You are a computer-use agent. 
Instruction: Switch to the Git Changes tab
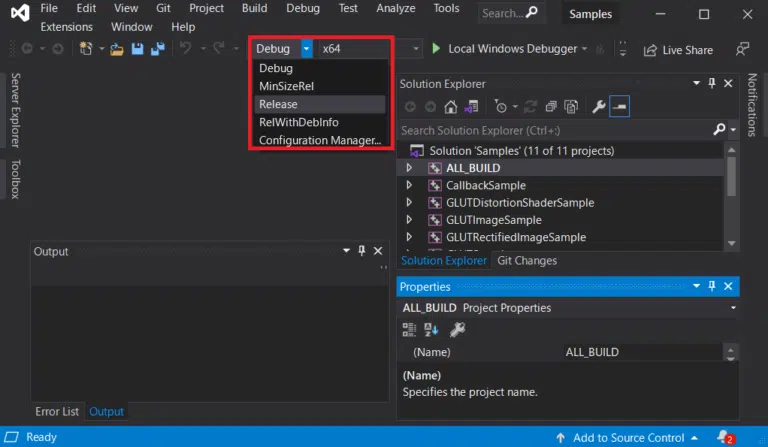[x=527, y=260]
